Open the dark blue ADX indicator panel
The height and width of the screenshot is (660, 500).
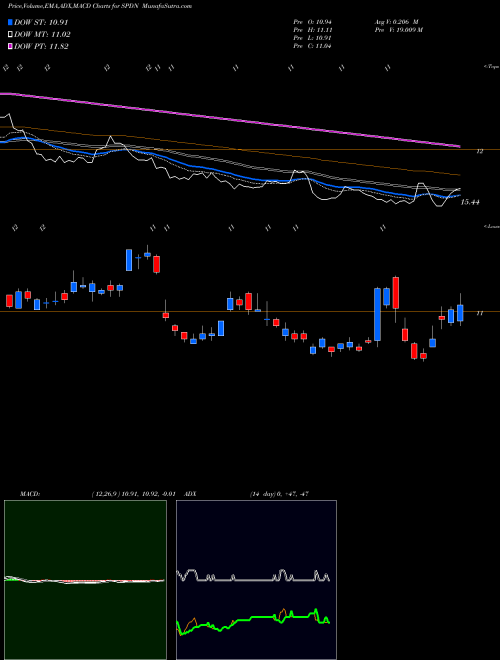click(256, 580)
